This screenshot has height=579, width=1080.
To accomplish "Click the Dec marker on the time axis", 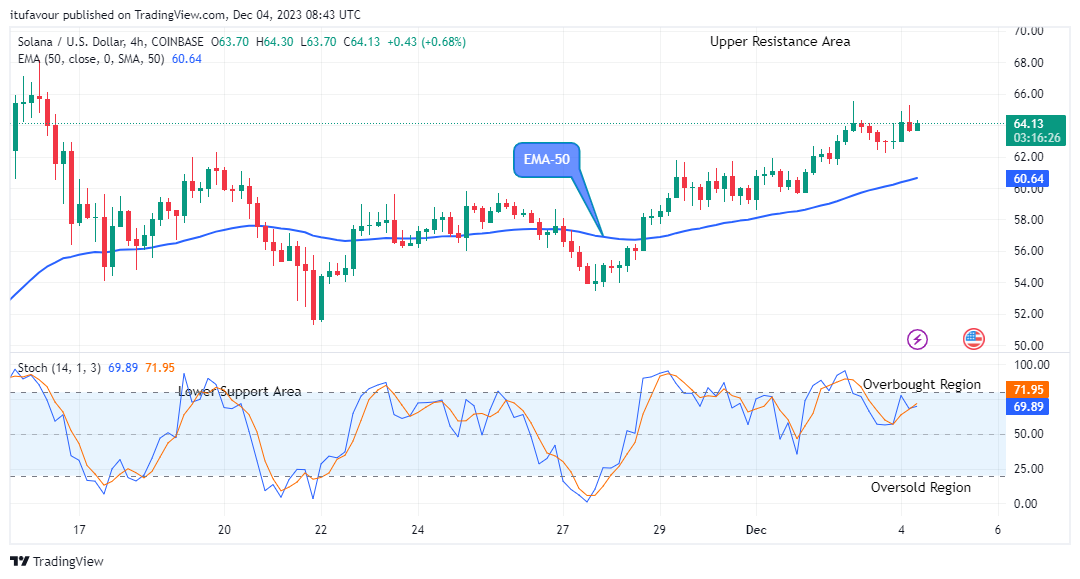I will coord(754,529).
